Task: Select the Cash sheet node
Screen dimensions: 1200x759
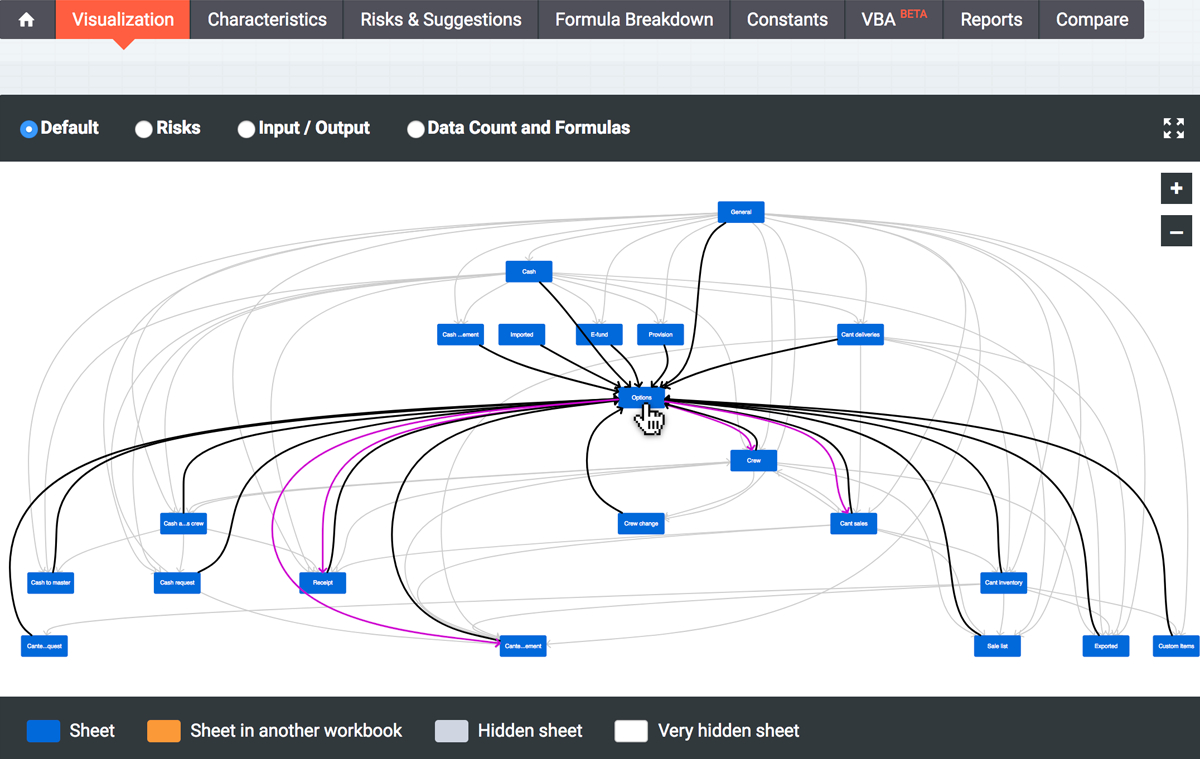Action: [x=529, y=272]
